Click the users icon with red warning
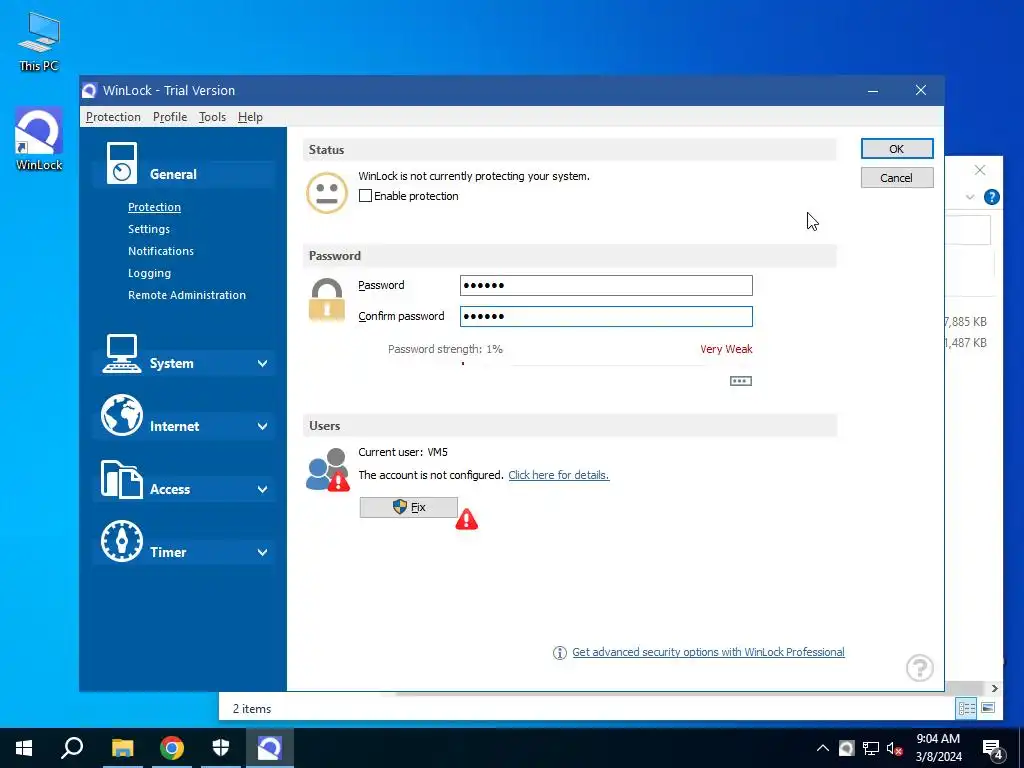Screen dimensions: 1024x768 click(328, 470)
